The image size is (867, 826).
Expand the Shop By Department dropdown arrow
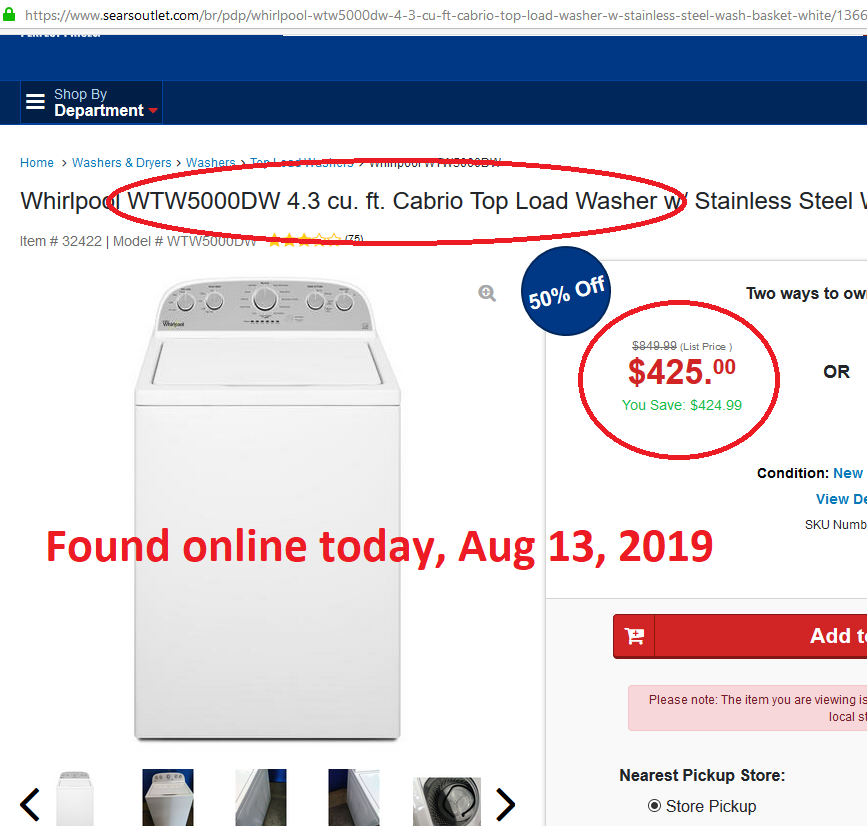(153, 111)
